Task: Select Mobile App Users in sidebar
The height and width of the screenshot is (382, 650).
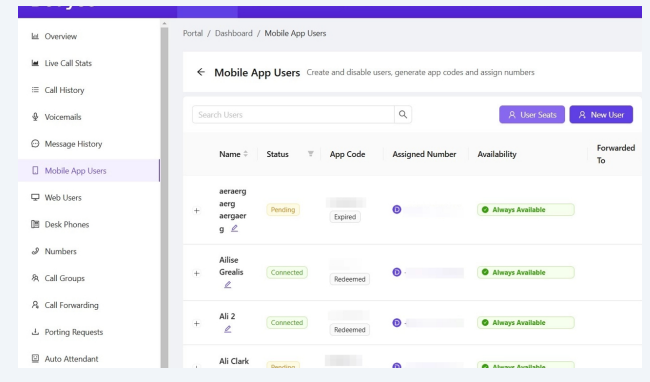Action: pos(89,171)
